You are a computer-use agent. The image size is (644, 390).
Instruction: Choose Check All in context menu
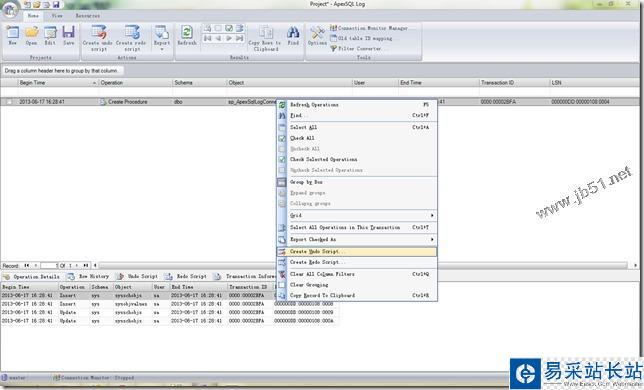(x=357, y=138)
